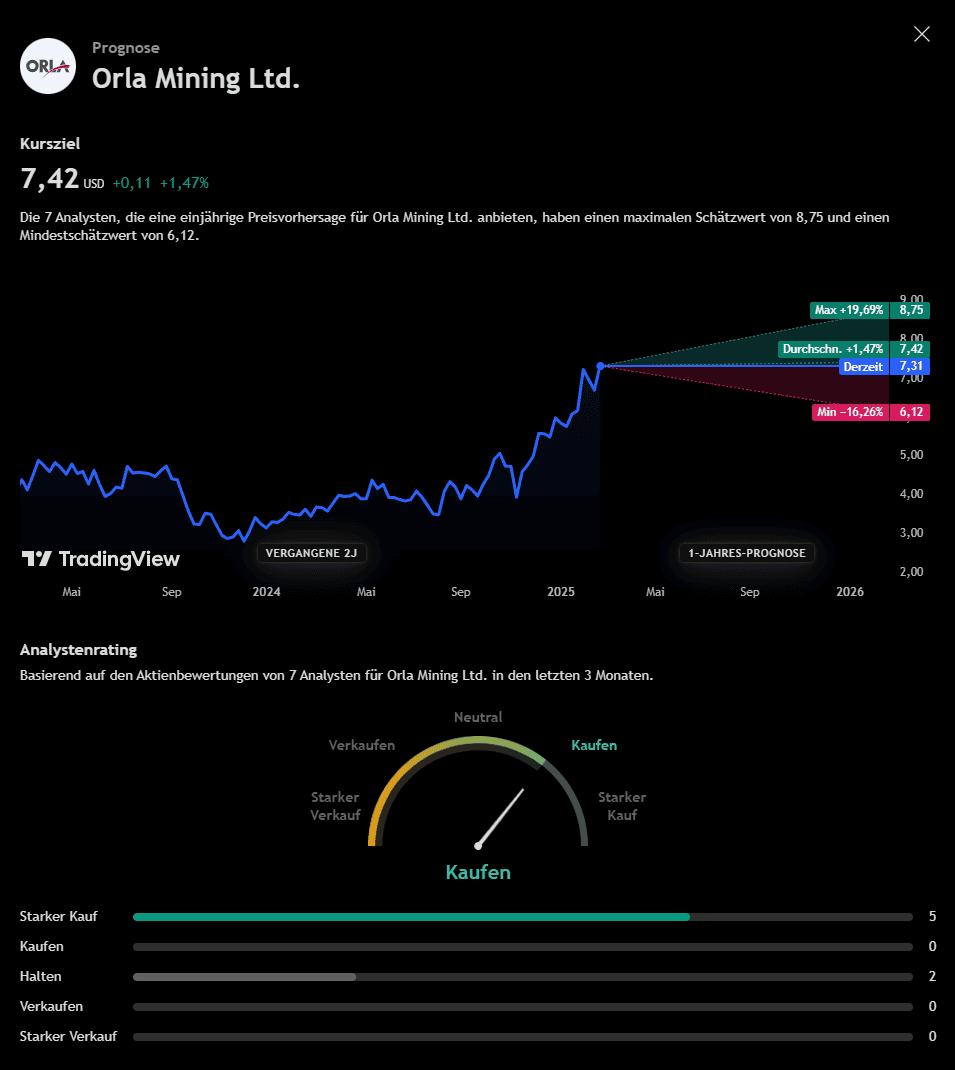Click the 2026 label on the time axis
955x1070 pixels.
pyautogui.click(x=850, y=592)
